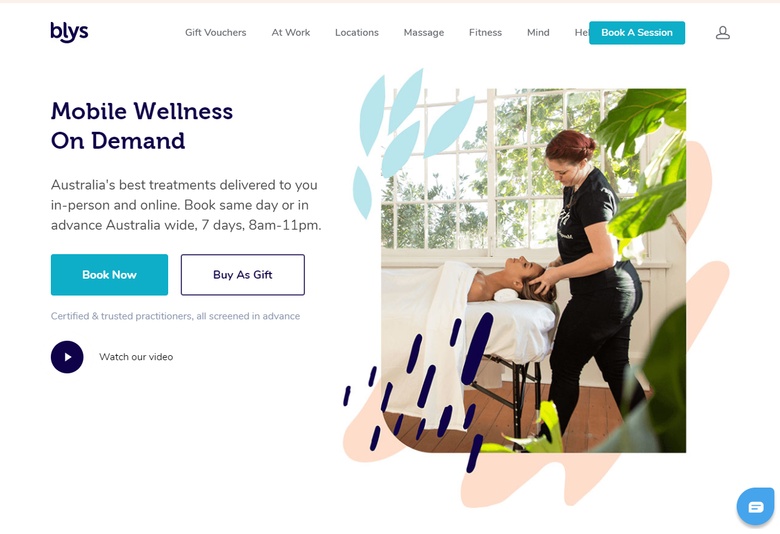
Task: Click the blys logo
Action: click(69, 32)
